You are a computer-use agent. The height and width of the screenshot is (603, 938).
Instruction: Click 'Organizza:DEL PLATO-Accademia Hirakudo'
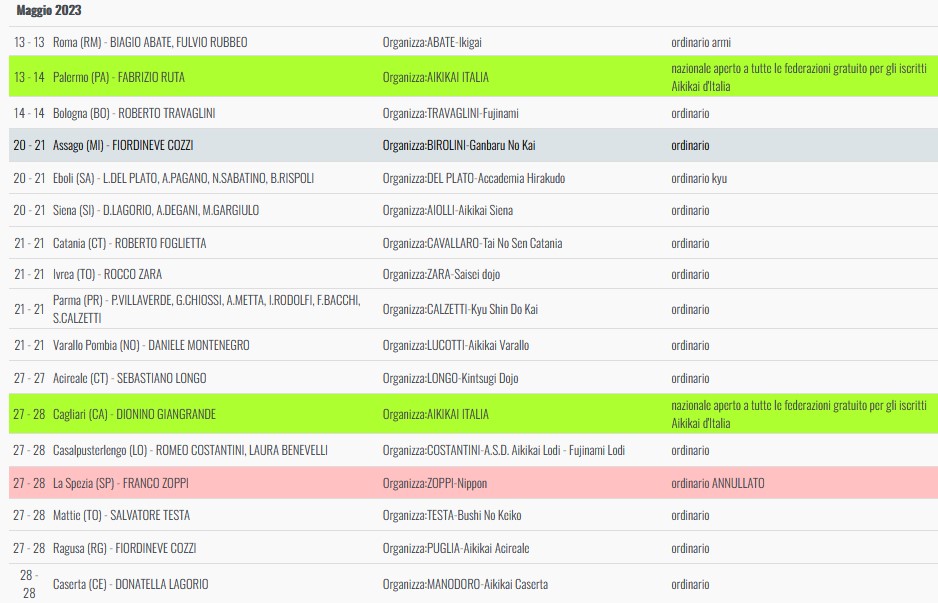(474, 178)
